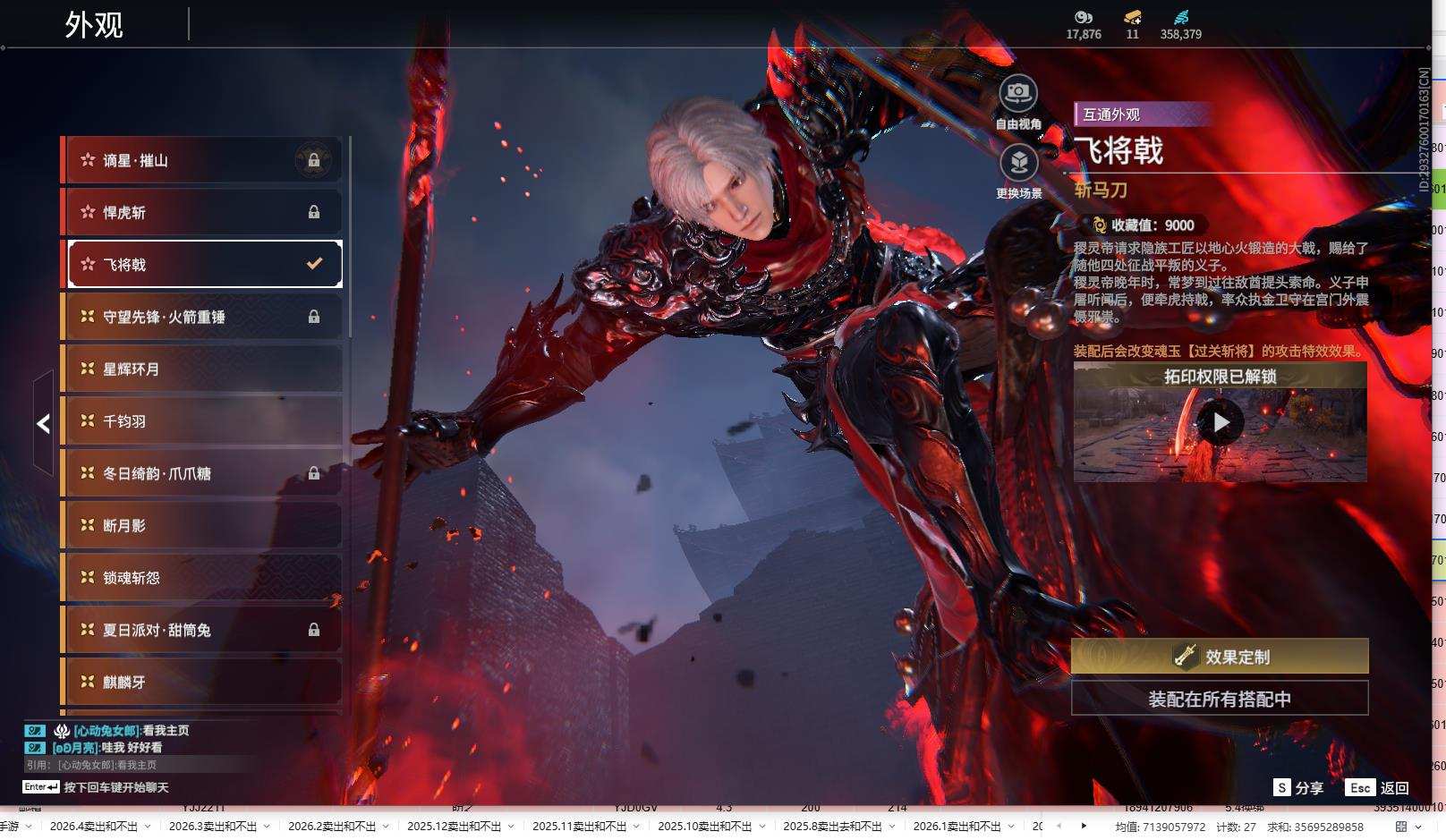Click the skin list vertical scrollbar

click(x=349, y=237)
